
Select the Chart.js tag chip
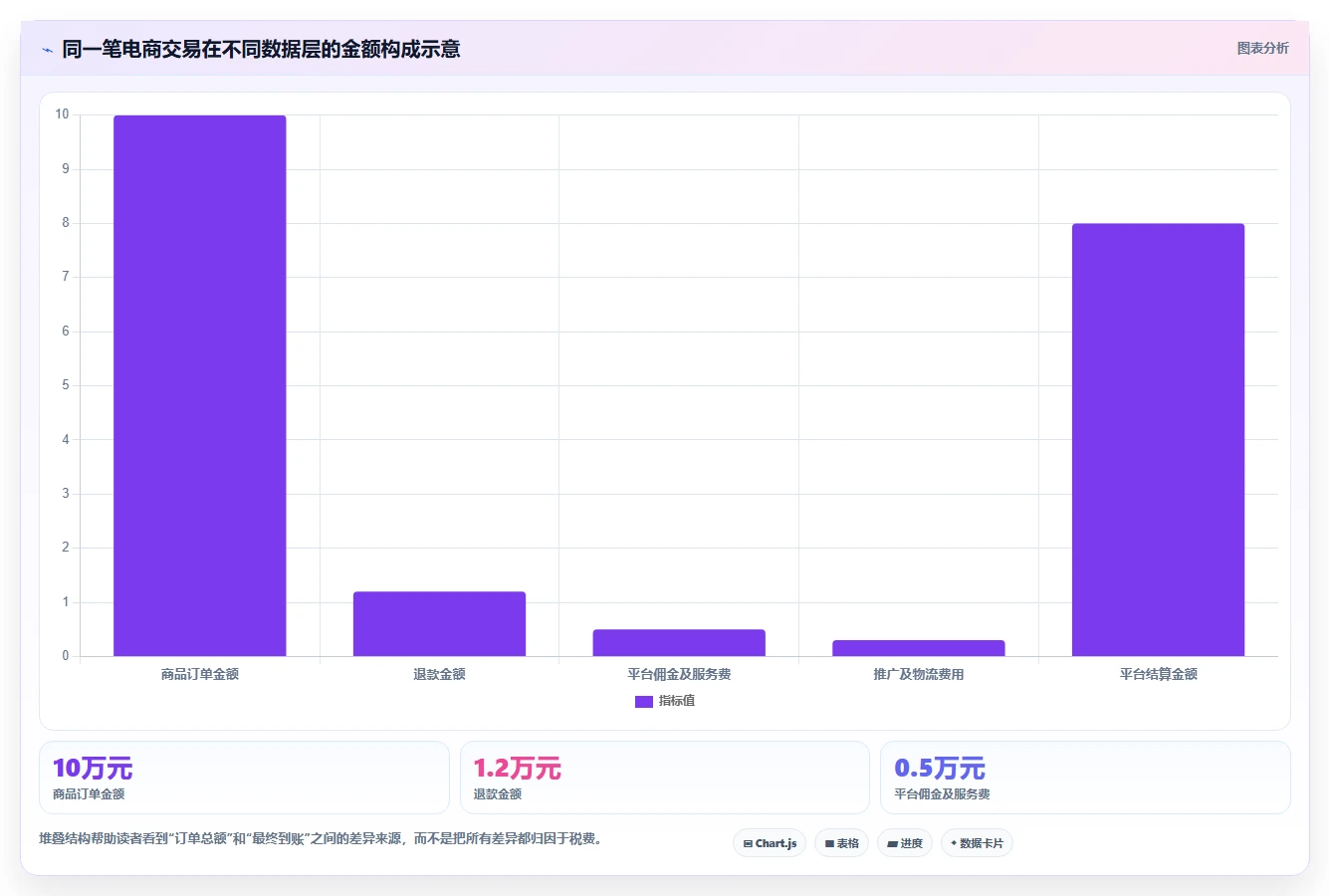pos(770,843)
